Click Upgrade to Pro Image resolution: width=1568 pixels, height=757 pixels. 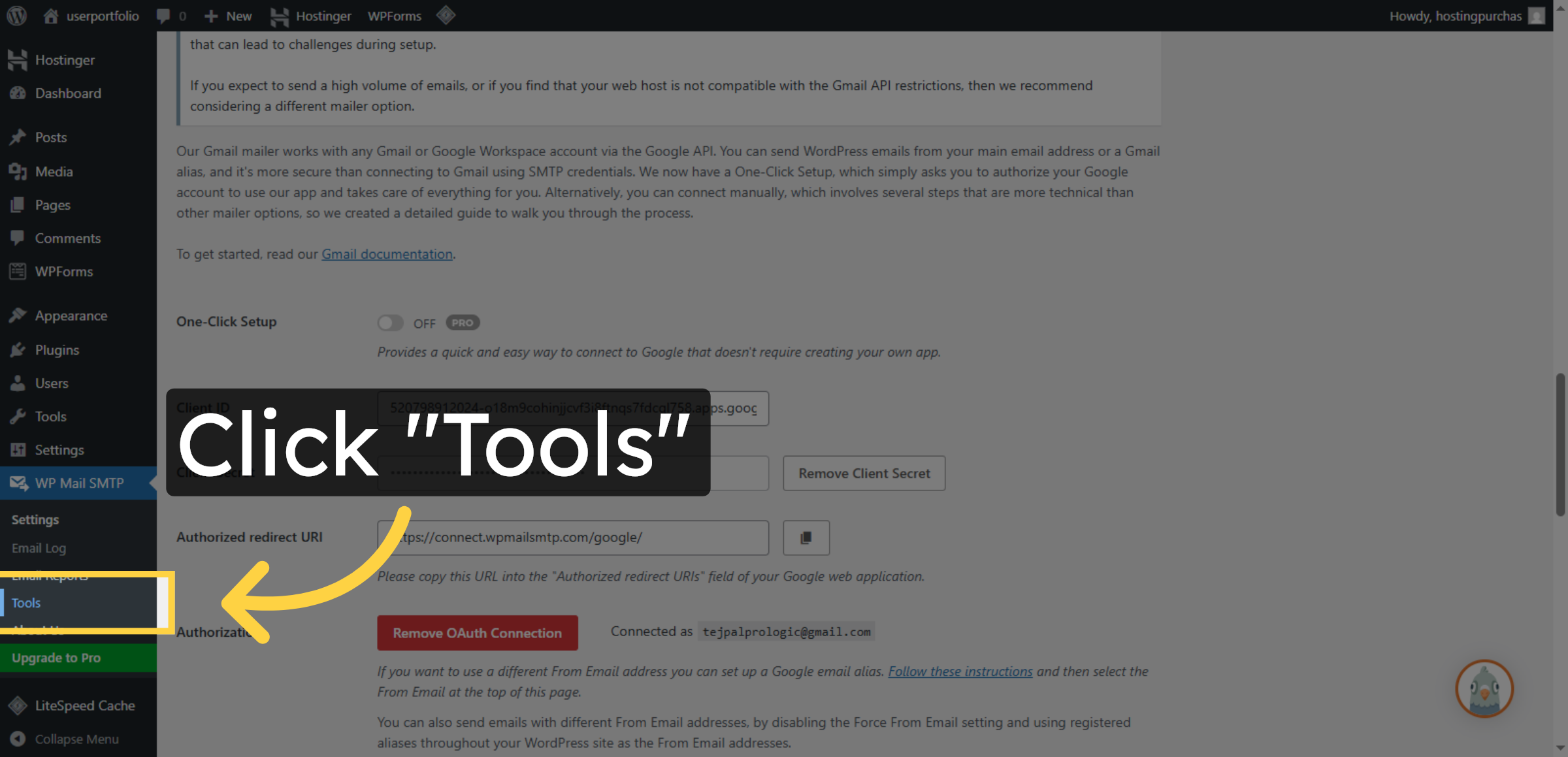pos(56,657)
